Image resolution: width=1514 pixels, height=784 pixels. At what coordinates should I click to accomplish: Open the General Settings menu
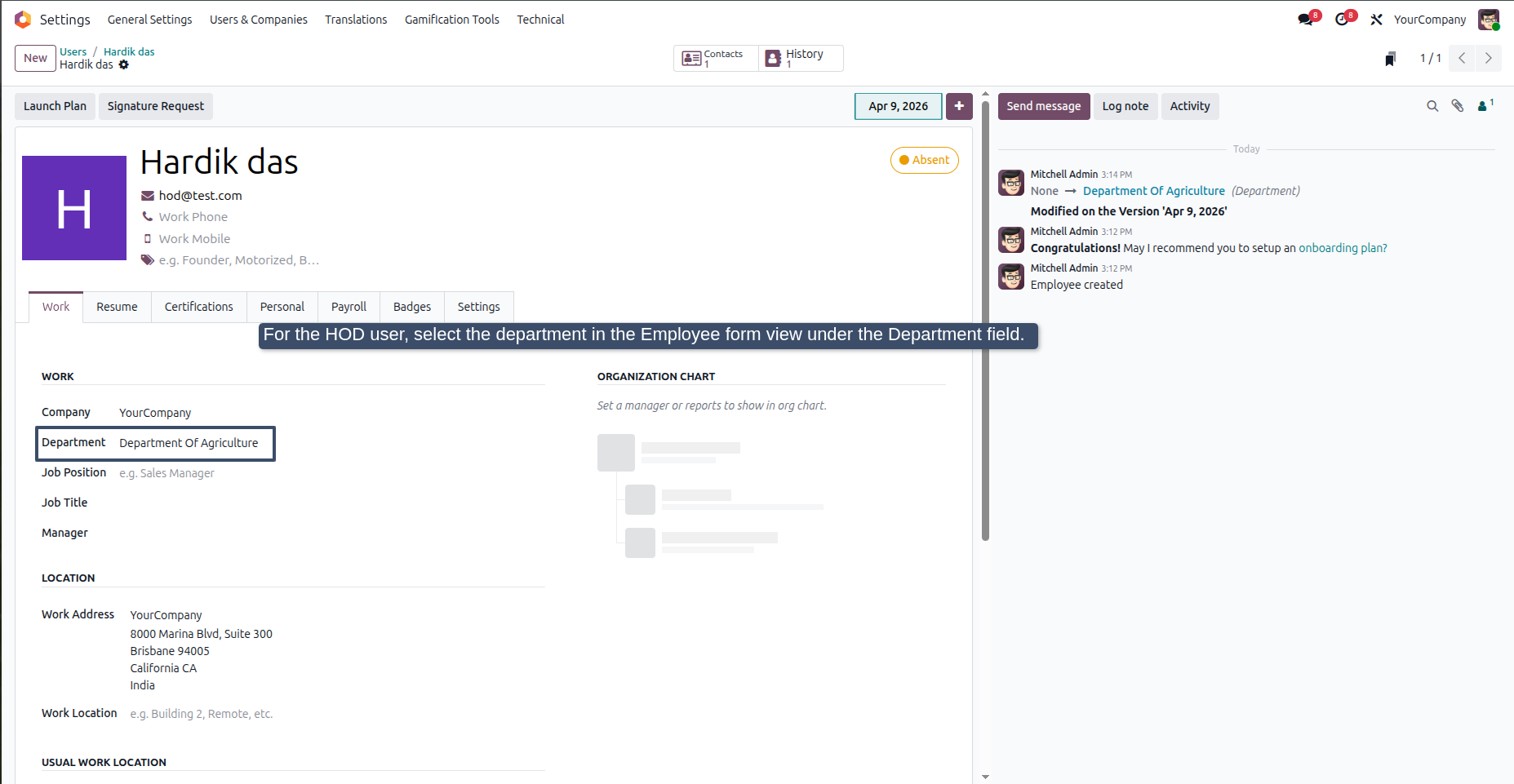150,20
